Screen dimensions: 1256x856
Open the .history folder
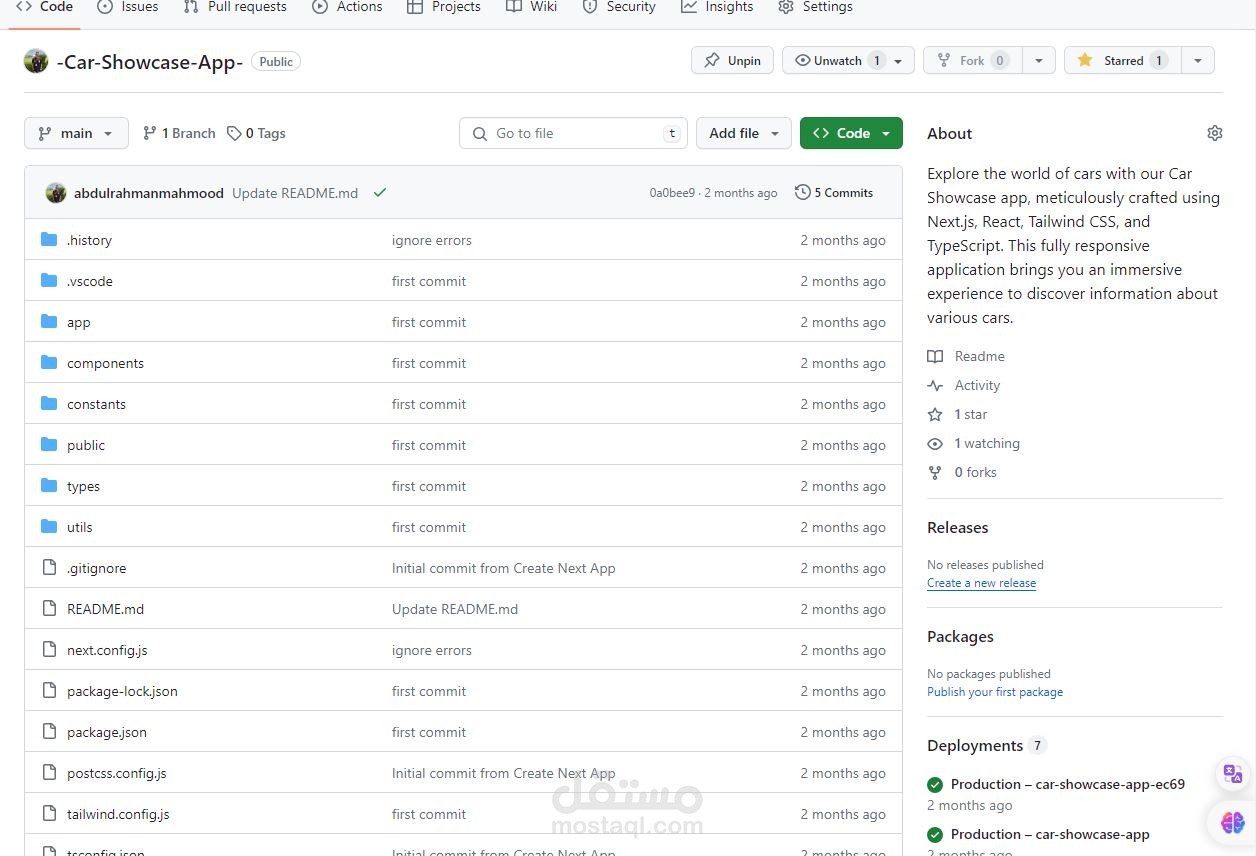click(89, 240)
